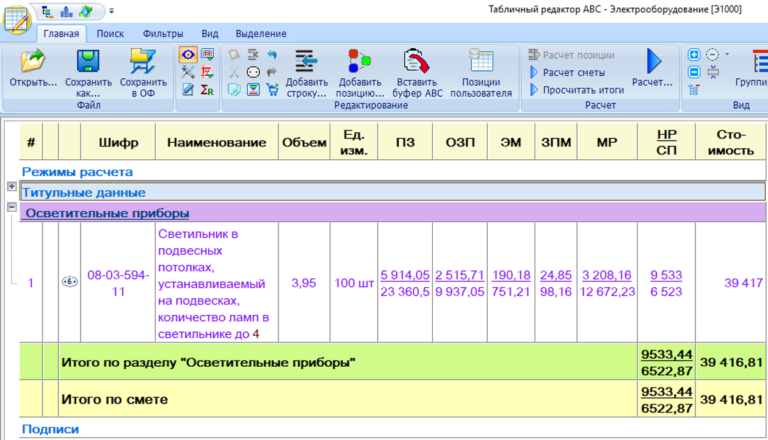
Task: Click the Наименование column header
Action: point(216,143)
